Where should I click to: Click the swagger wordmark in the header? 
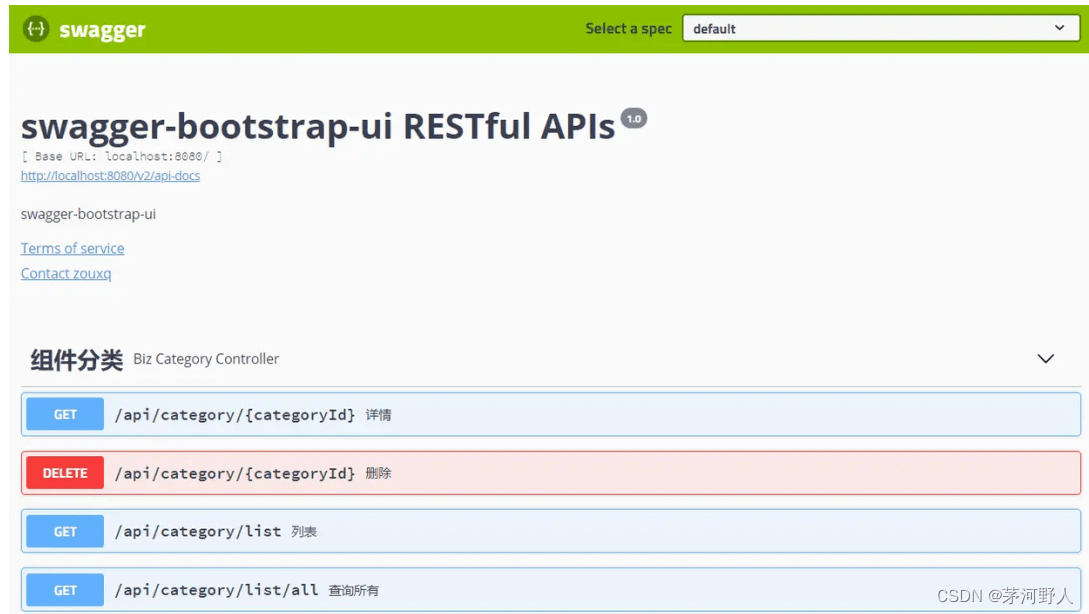coord(100,29)
